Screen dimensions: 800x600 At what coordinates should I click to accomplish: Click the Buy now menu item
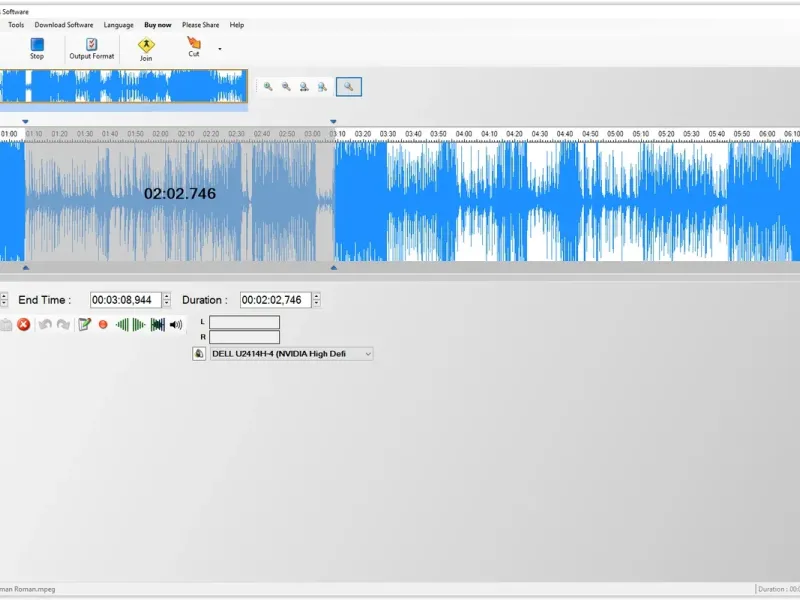tap(157, 25)
